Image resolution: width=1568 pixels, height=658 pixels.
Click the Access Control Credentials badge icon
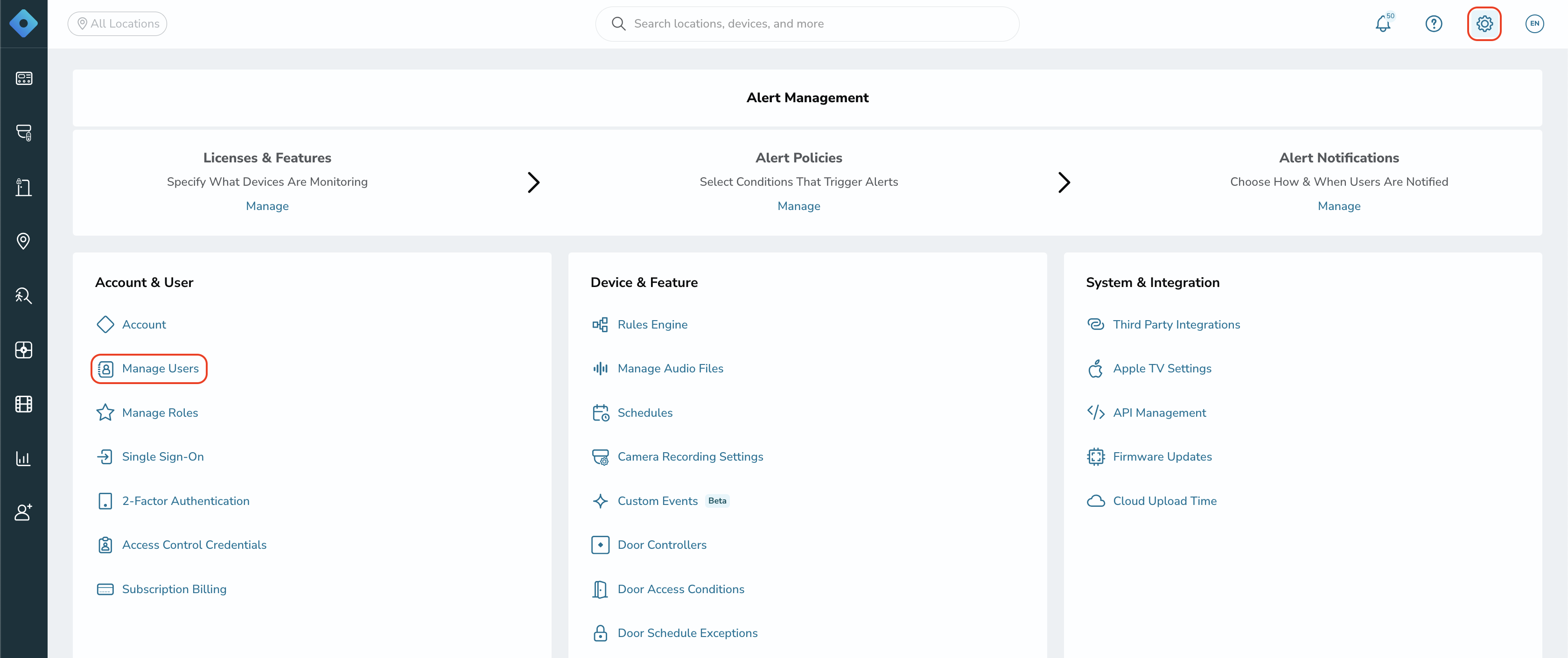point(105,545)
